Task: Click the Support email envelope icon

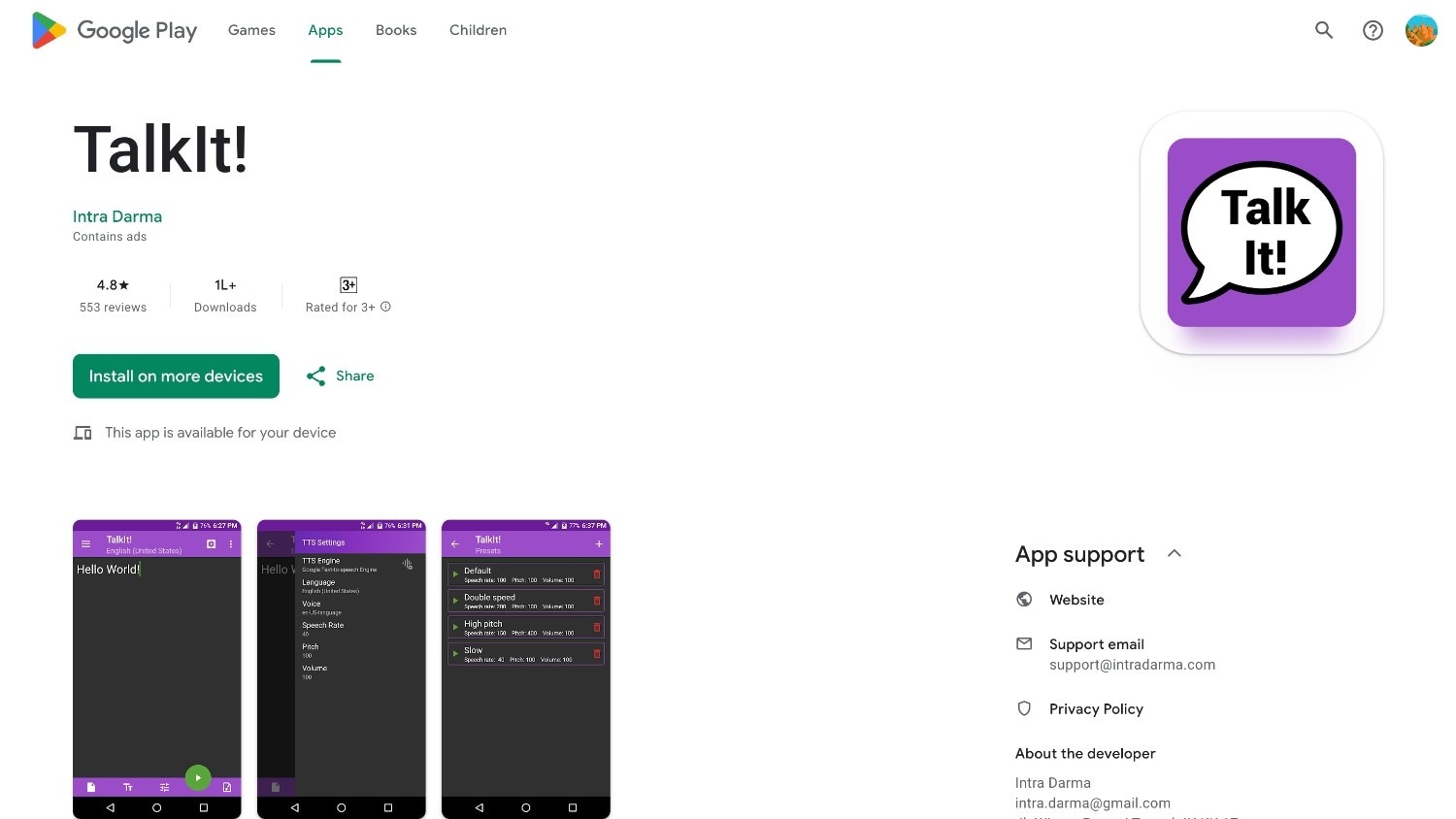Action: click(1024, 643)
